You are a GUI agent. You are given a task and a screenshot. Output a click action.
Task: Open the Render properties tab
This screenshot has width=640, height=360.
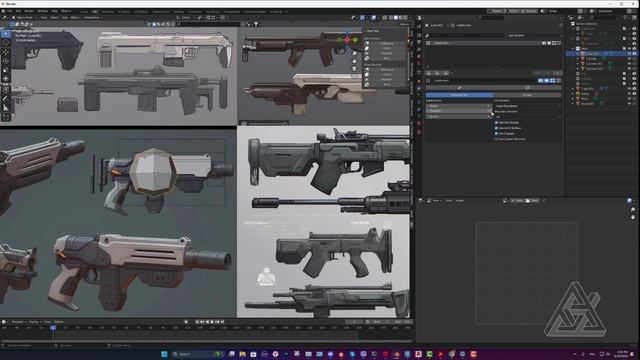[419, 35]
